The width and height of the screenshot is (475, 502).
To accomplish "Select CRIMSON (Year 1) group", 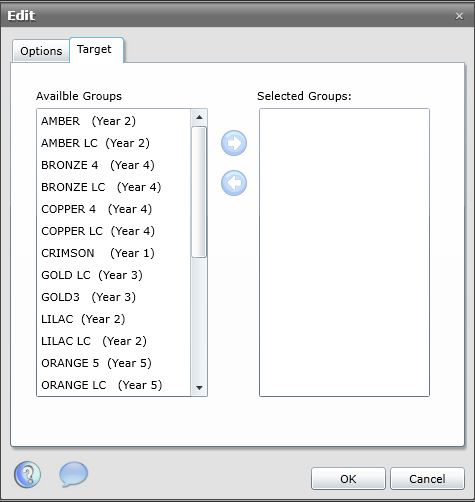I will [x=114, y=253].
